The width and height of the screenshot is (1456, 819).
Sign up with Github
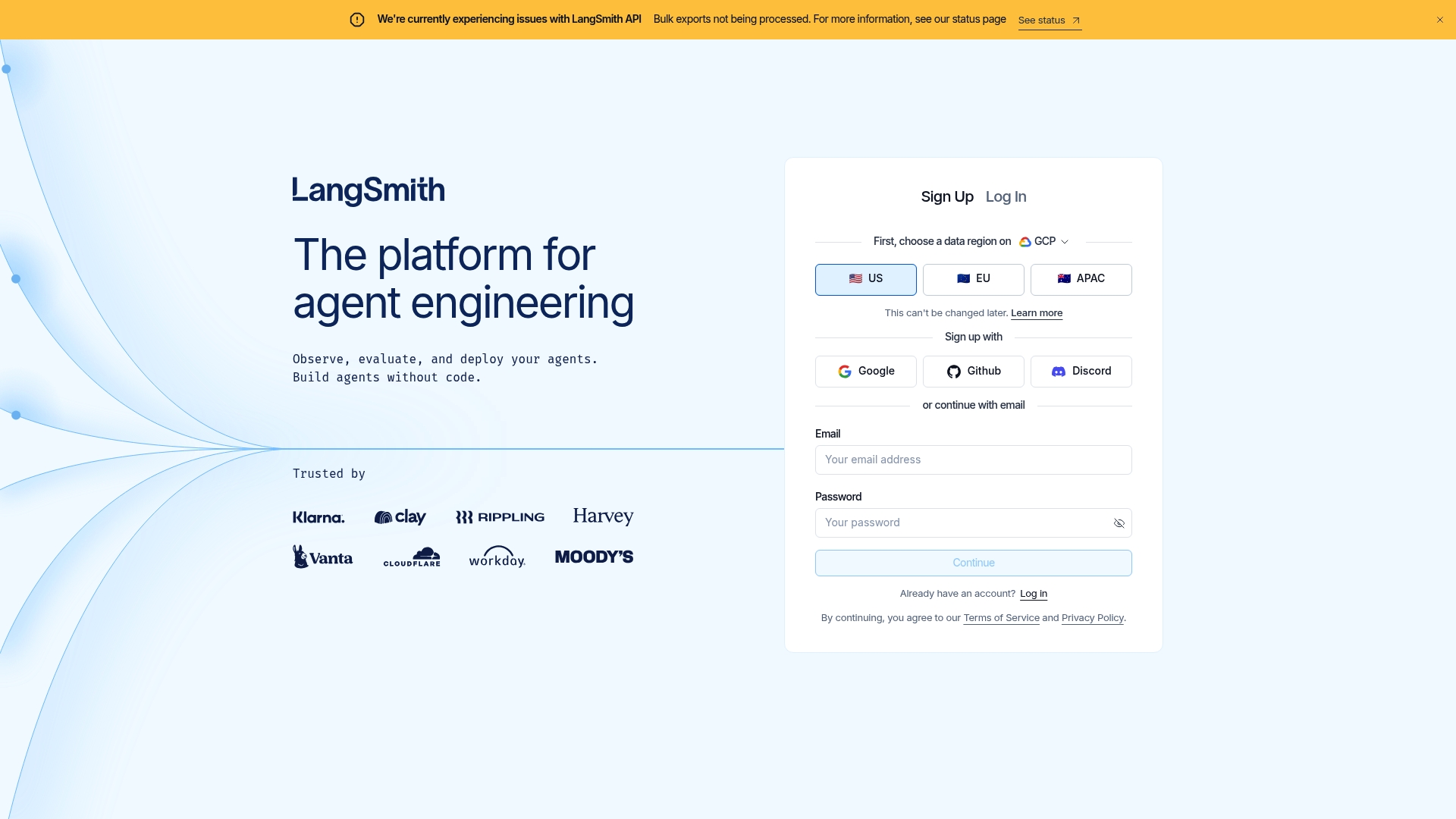[x=973, y=372]
